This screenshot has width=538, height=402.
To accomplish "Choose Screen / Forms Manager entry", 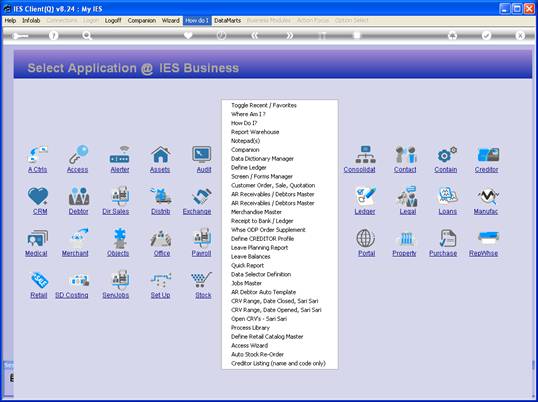I will coord(262,177).
